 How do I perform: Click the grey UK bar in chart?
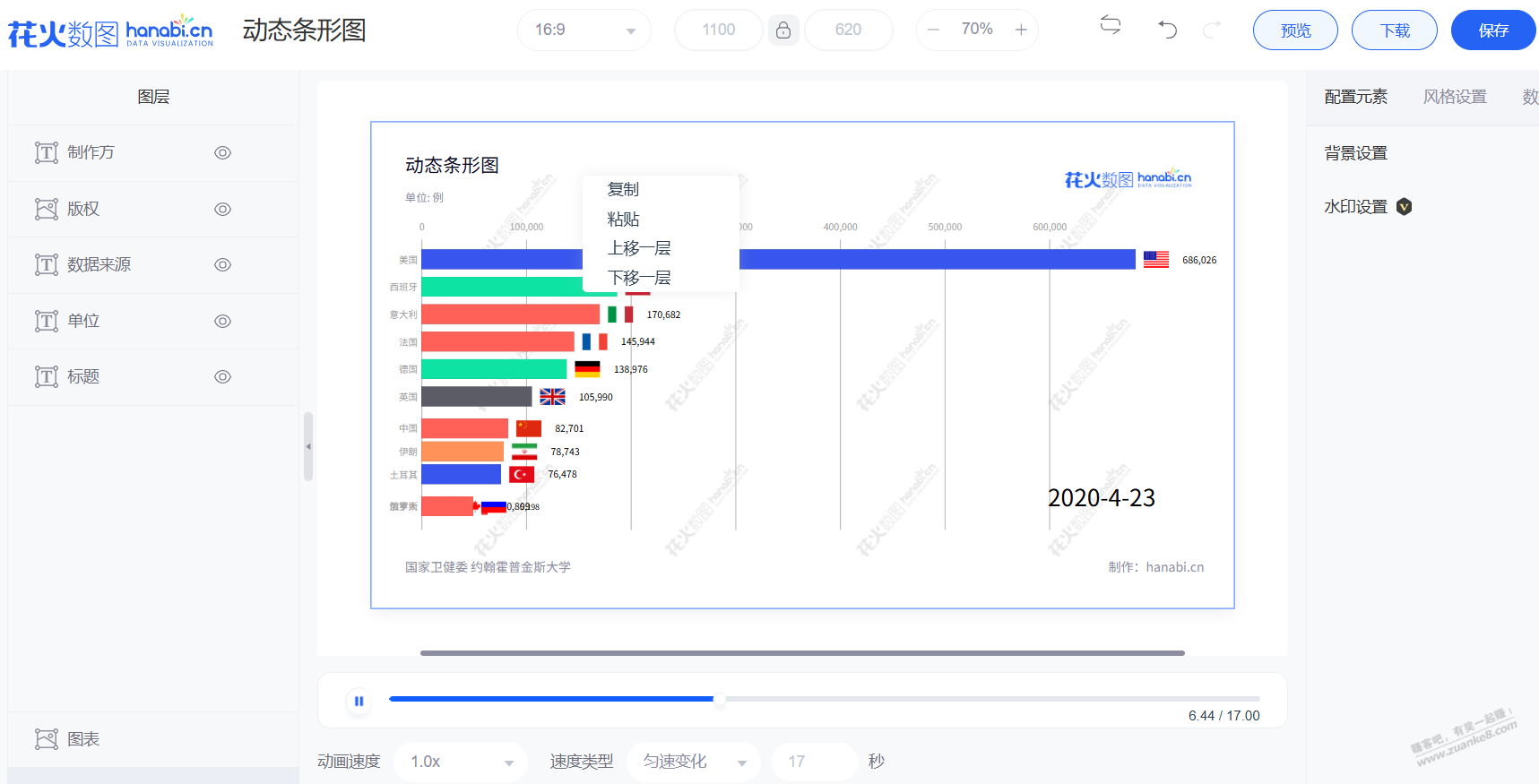tap(477, 397)
